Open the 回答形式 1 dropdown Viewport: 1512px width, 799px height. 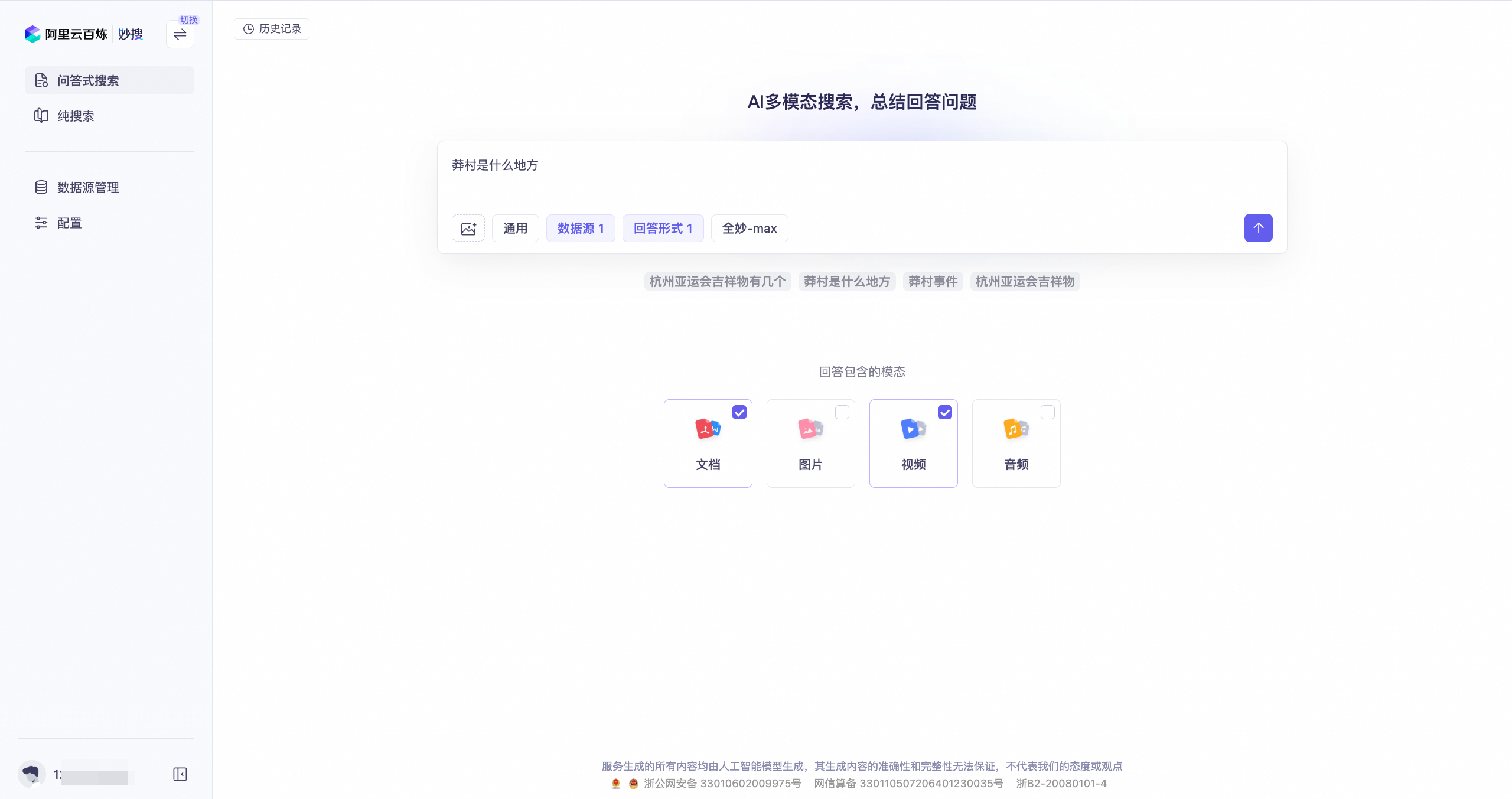663,229
